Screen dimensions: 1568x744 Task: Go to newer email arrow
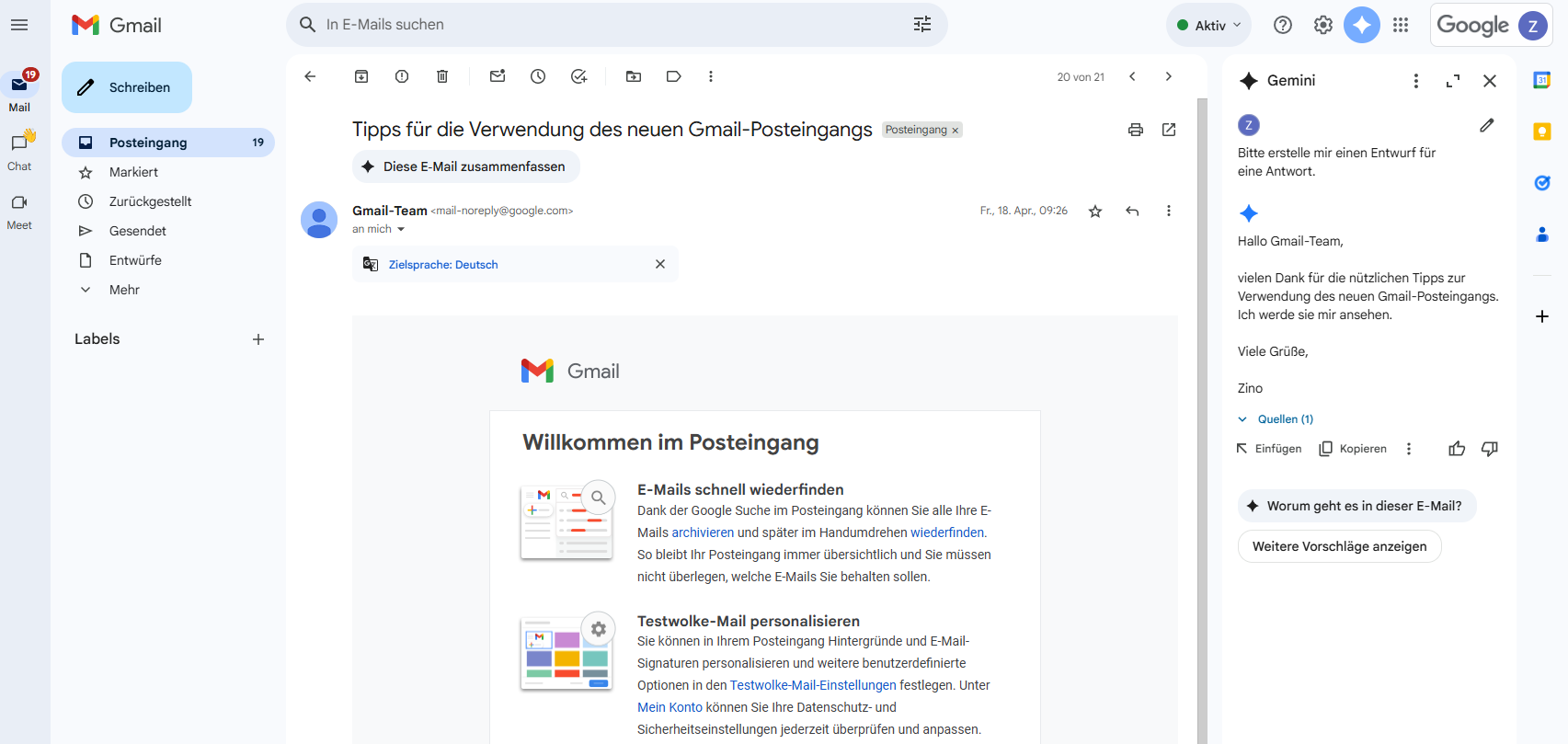(x=1132, y=76)
